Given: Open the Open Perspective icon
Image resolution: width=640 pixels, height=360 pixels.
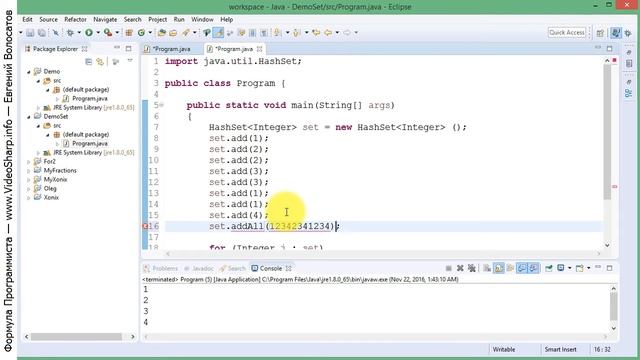Looking at the screenshot, I should point(600,33).
